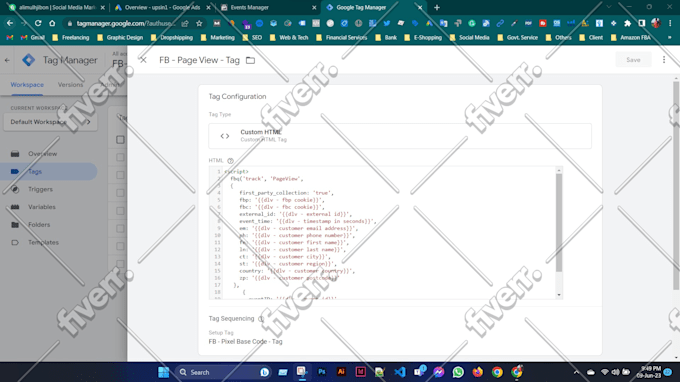Viewport: 680px width, 382px height.
Task: Open the Gmail bookmark
Action: click(33, 38)
